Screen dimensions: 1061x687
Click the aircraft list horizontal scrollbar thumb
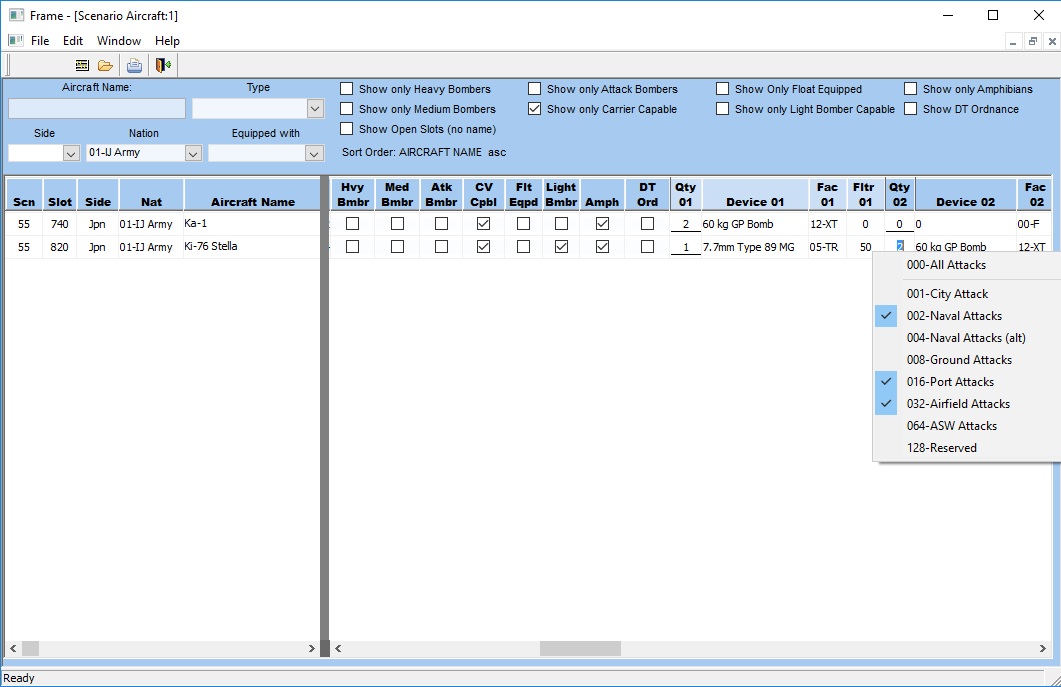pos(30,648)
